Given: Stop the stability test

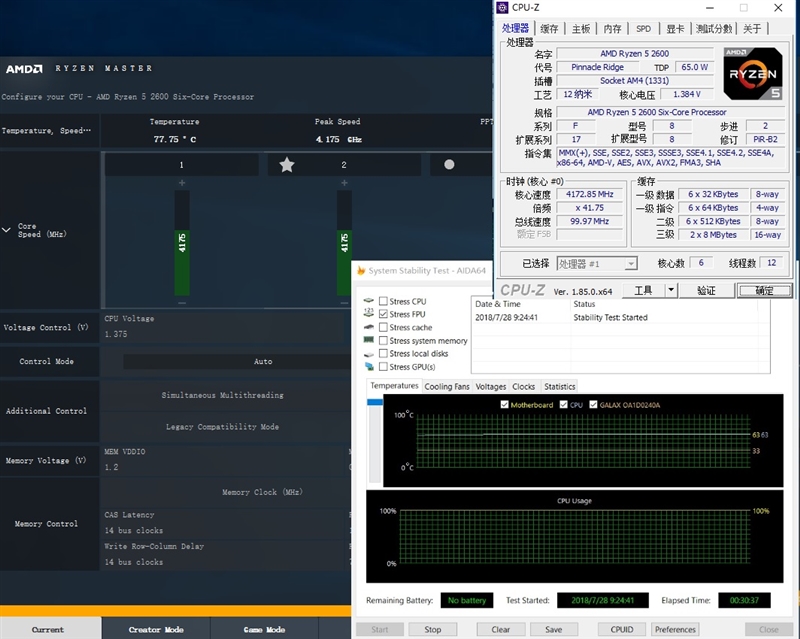Looking at the screenshot, I should (433, 629).
